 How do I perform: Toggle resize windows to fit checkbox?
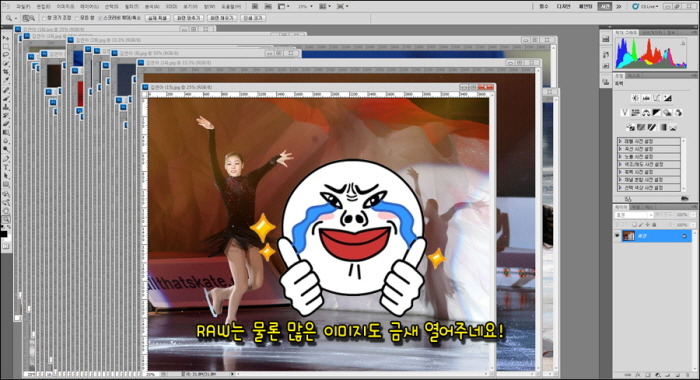tap(44, 18)
